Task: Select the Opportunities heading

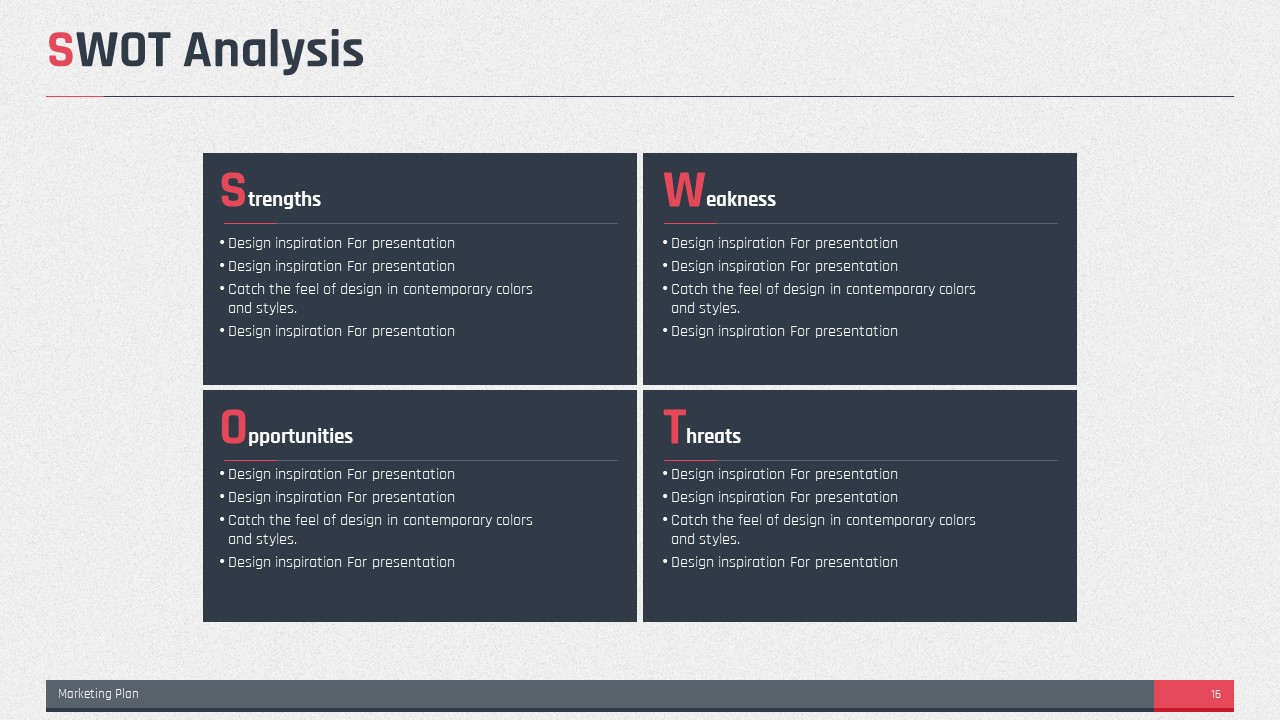Action: tap(286, 428)
